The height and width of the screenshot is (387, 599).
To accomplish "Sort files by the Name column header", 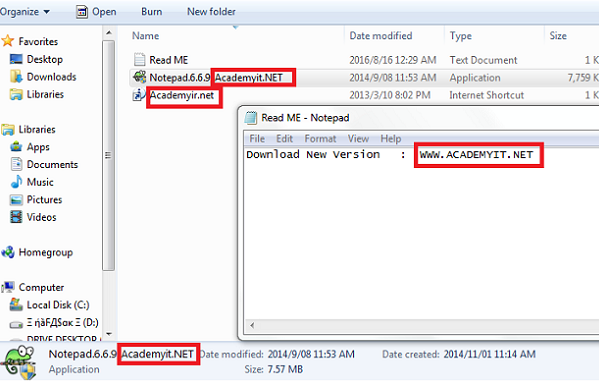I will point(146,36).
